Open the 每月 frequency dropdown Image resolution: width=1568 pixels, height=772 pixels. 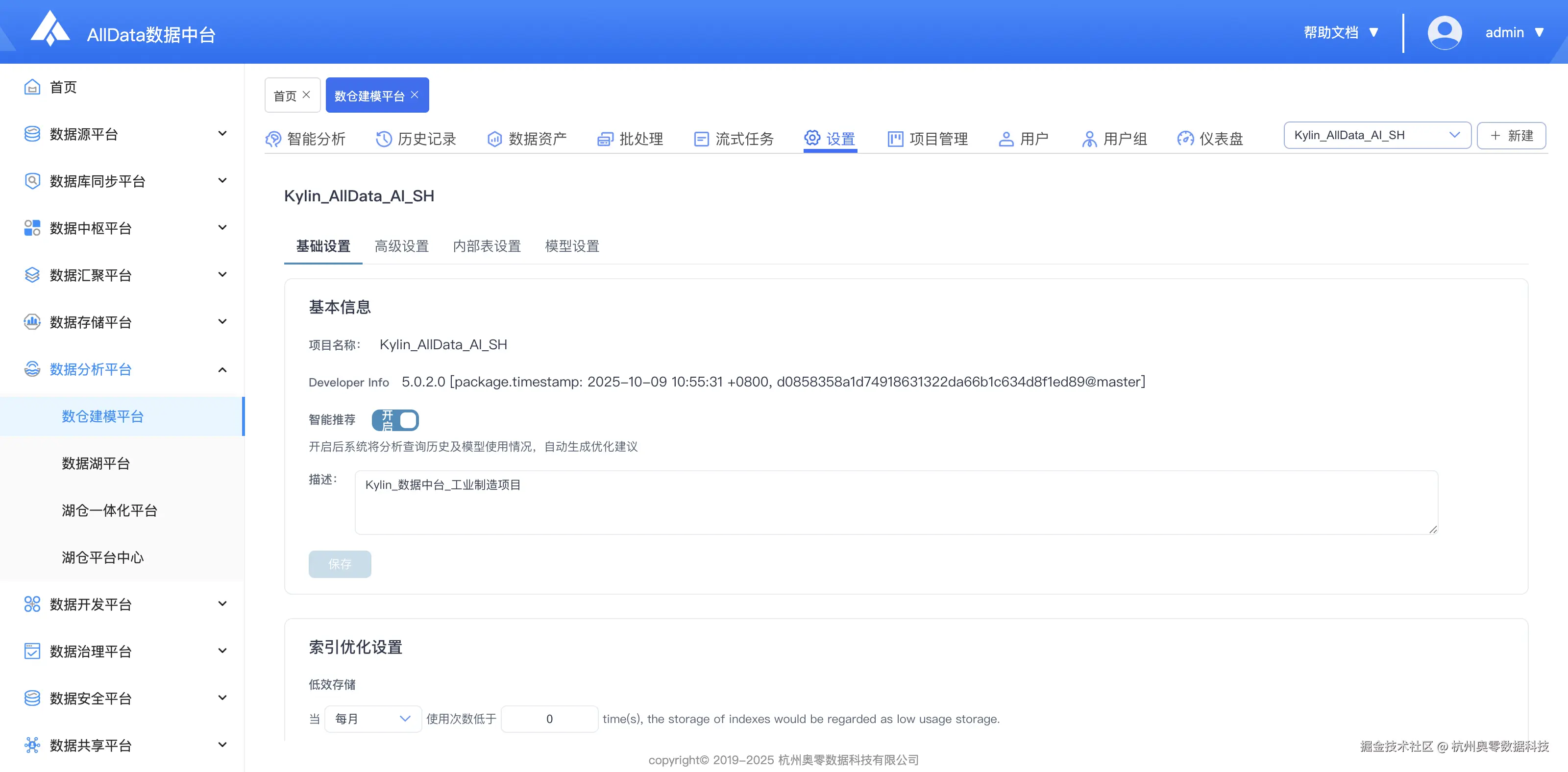[372, 719]
